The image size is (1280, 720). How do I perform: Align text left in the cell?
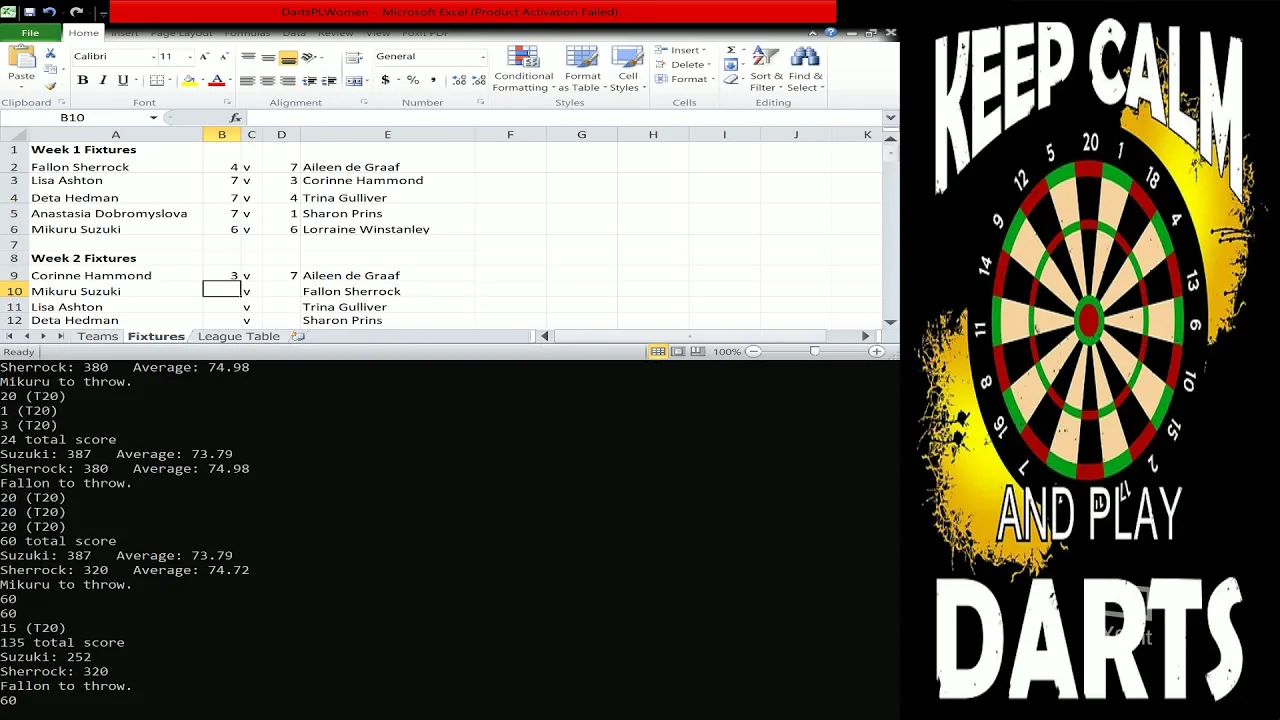pyautogui.click(x=248, y=81)
